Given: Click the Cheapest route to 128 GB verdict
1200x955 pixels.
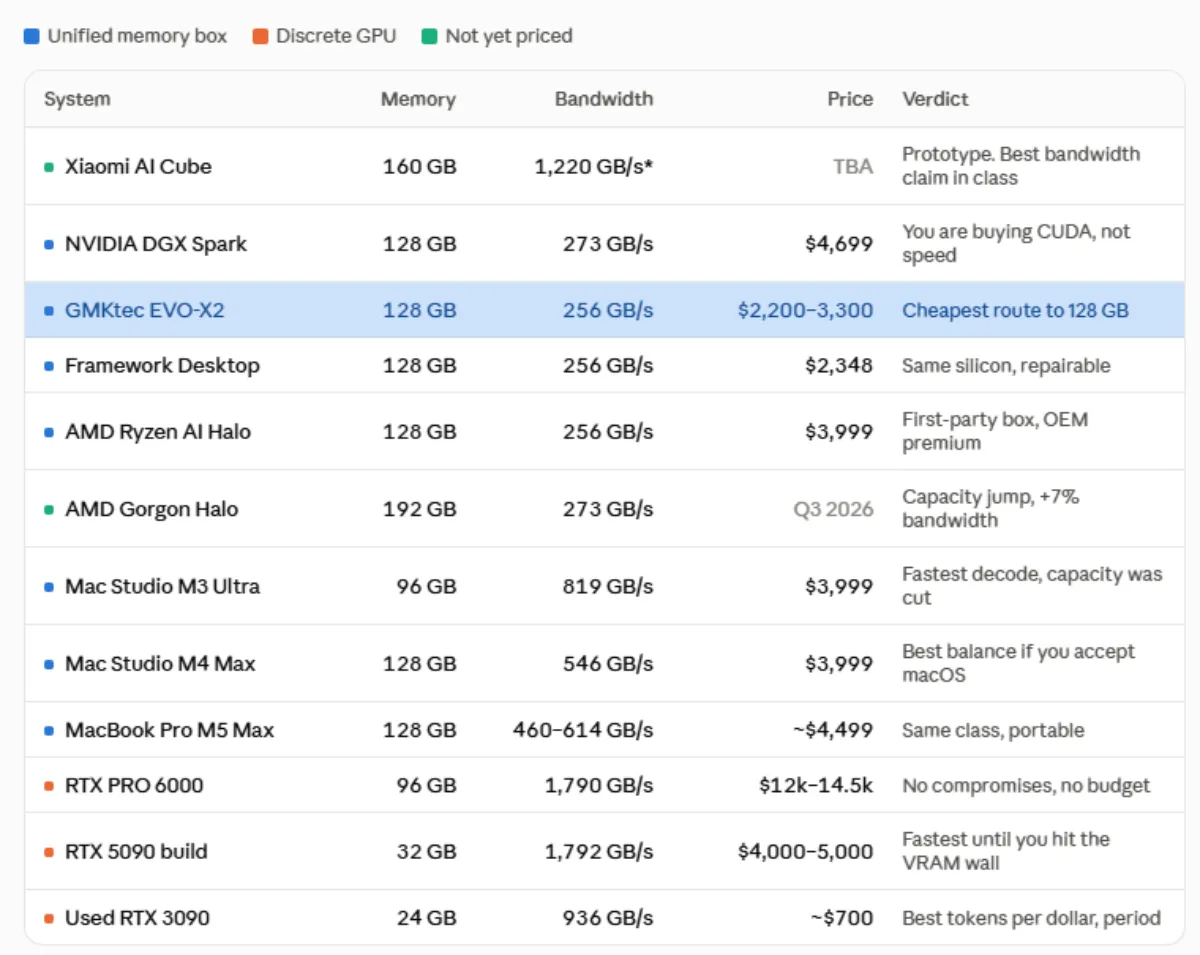Looking at the screenshot, I should coord(1015,310).
